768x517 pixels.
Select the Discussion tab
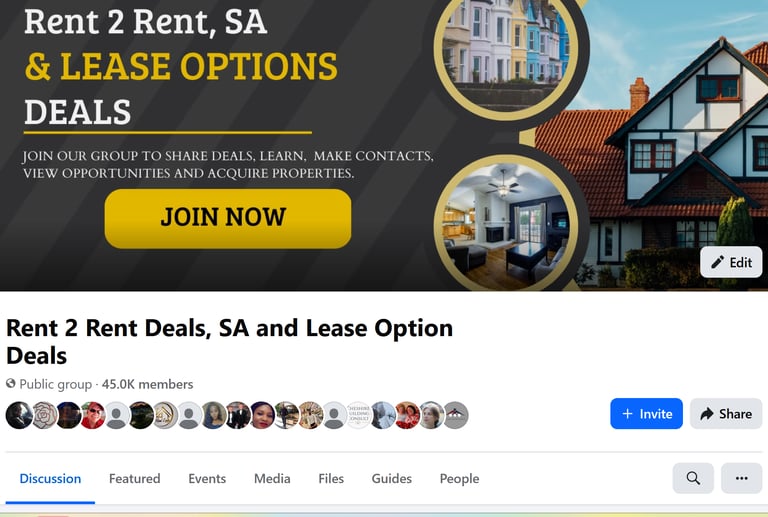[50, 478]
